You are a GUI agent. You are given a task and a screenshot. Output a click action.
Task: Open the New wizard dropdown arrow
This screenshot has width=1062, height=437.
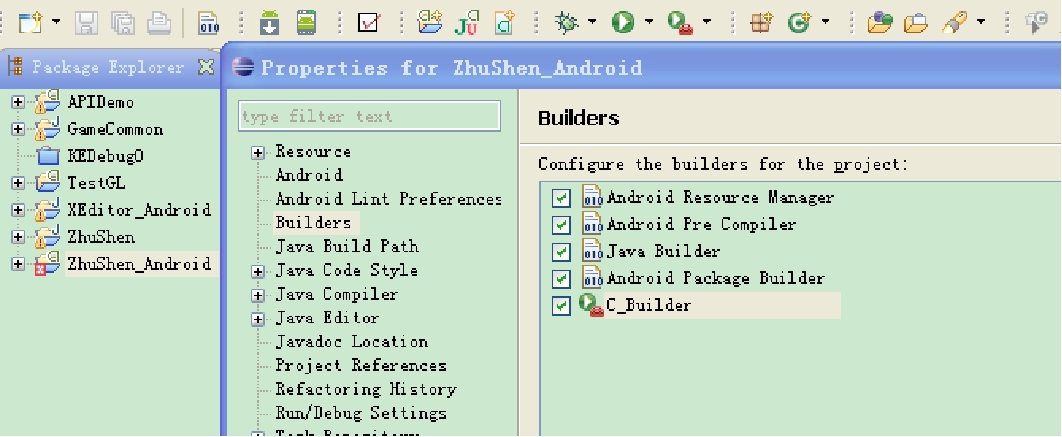coord(56,23)
